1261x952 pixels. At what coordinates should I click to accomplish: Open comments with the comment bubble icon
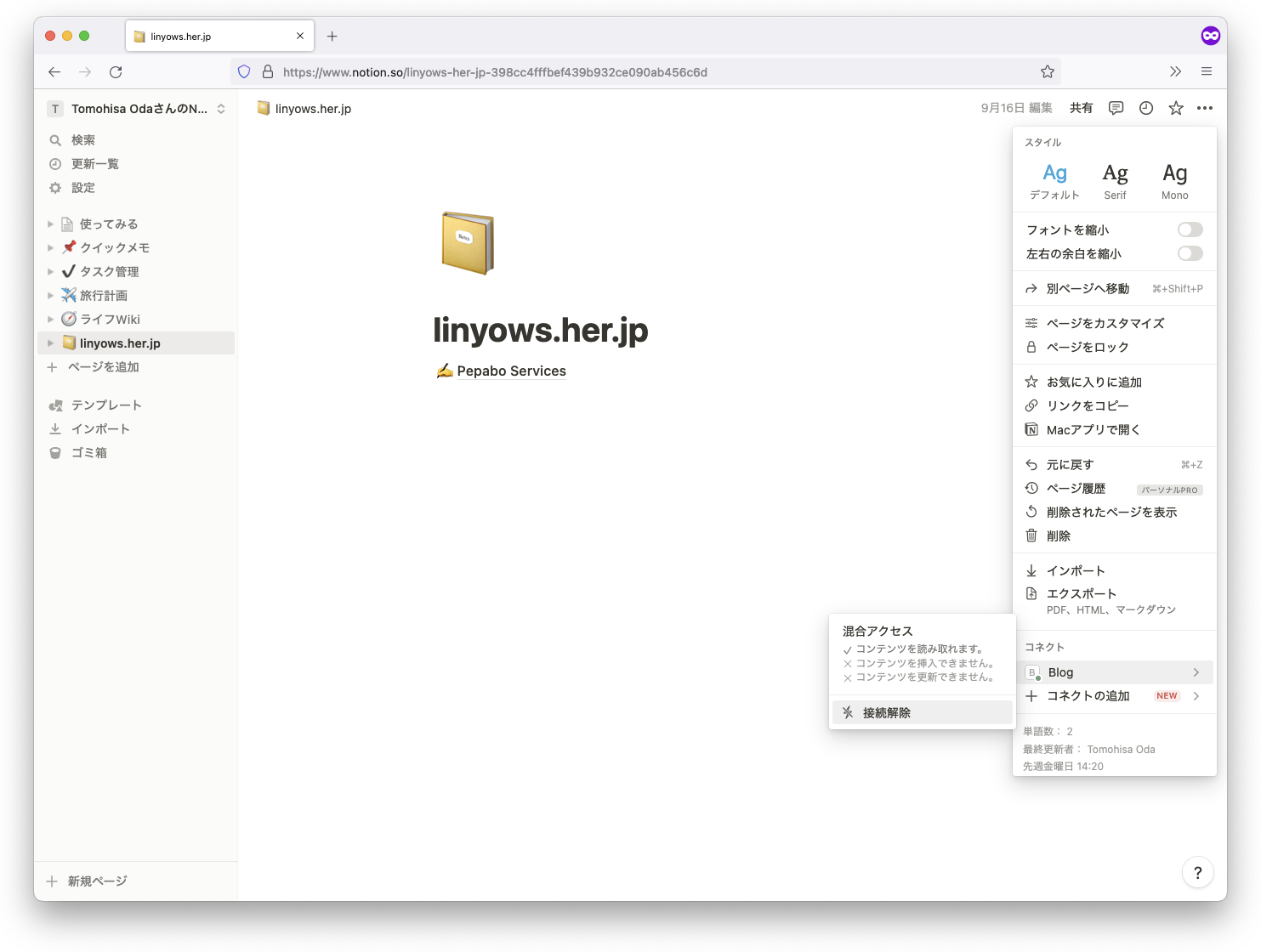[x=1116, y=108]
